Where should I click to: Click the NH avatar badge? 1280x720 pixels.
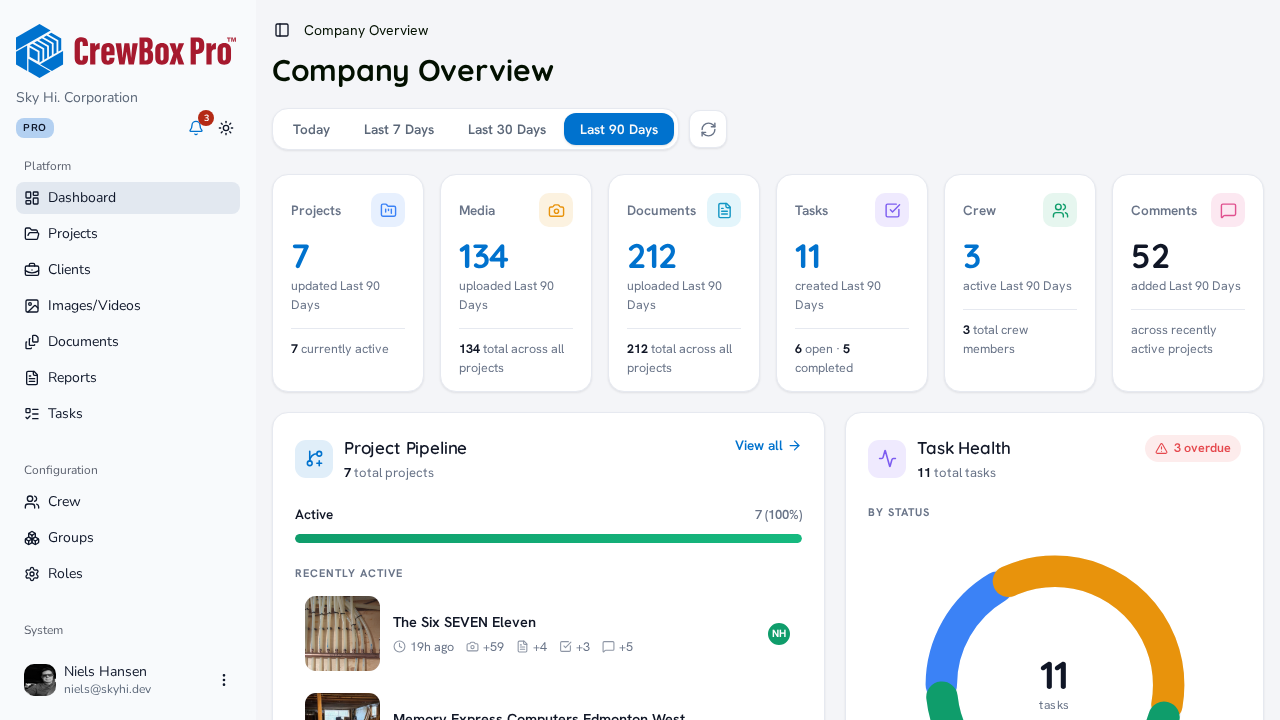coord(779,634)
